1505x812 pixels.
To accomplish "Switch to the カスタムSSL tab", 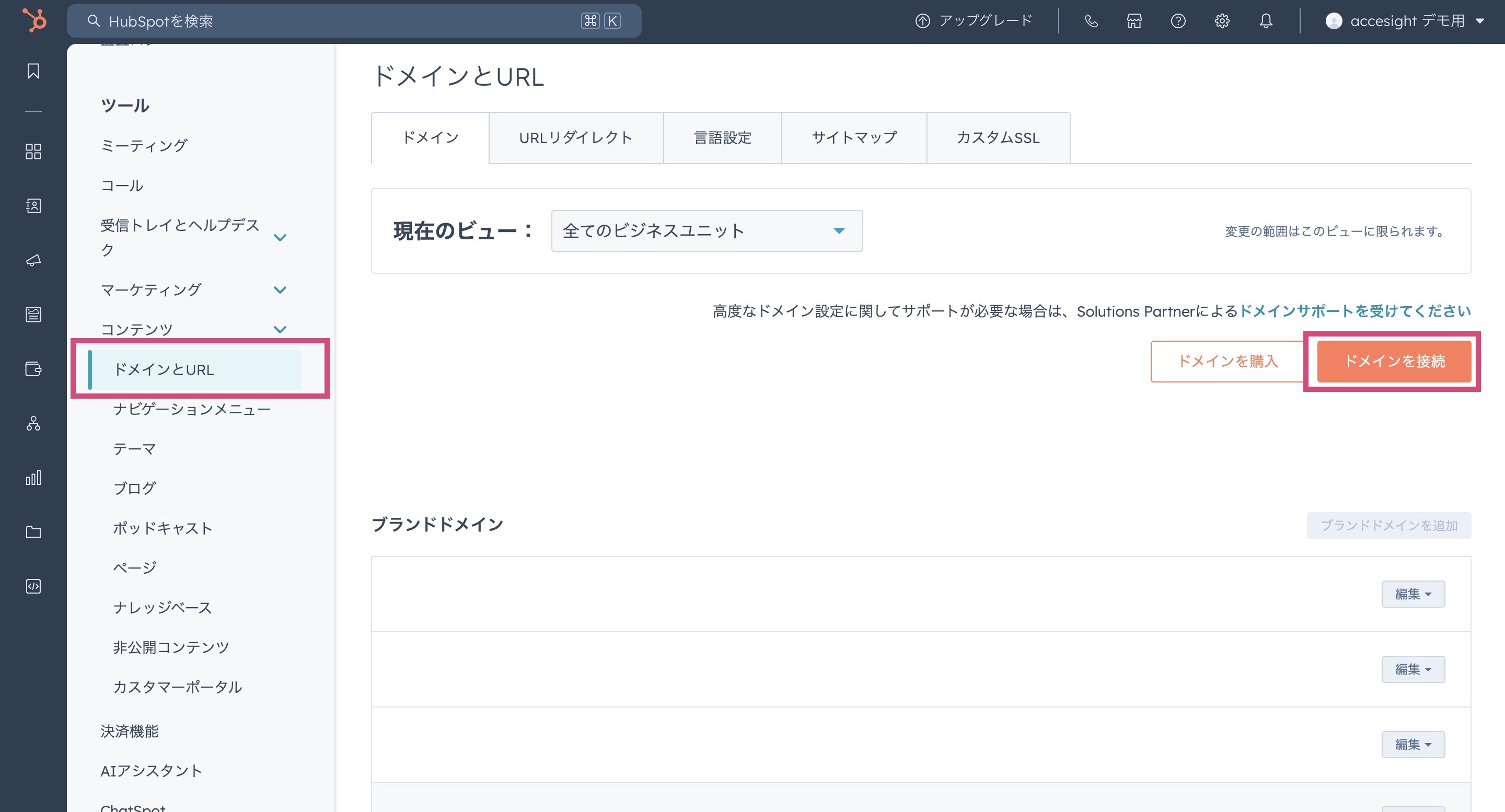I will point(998,138).
